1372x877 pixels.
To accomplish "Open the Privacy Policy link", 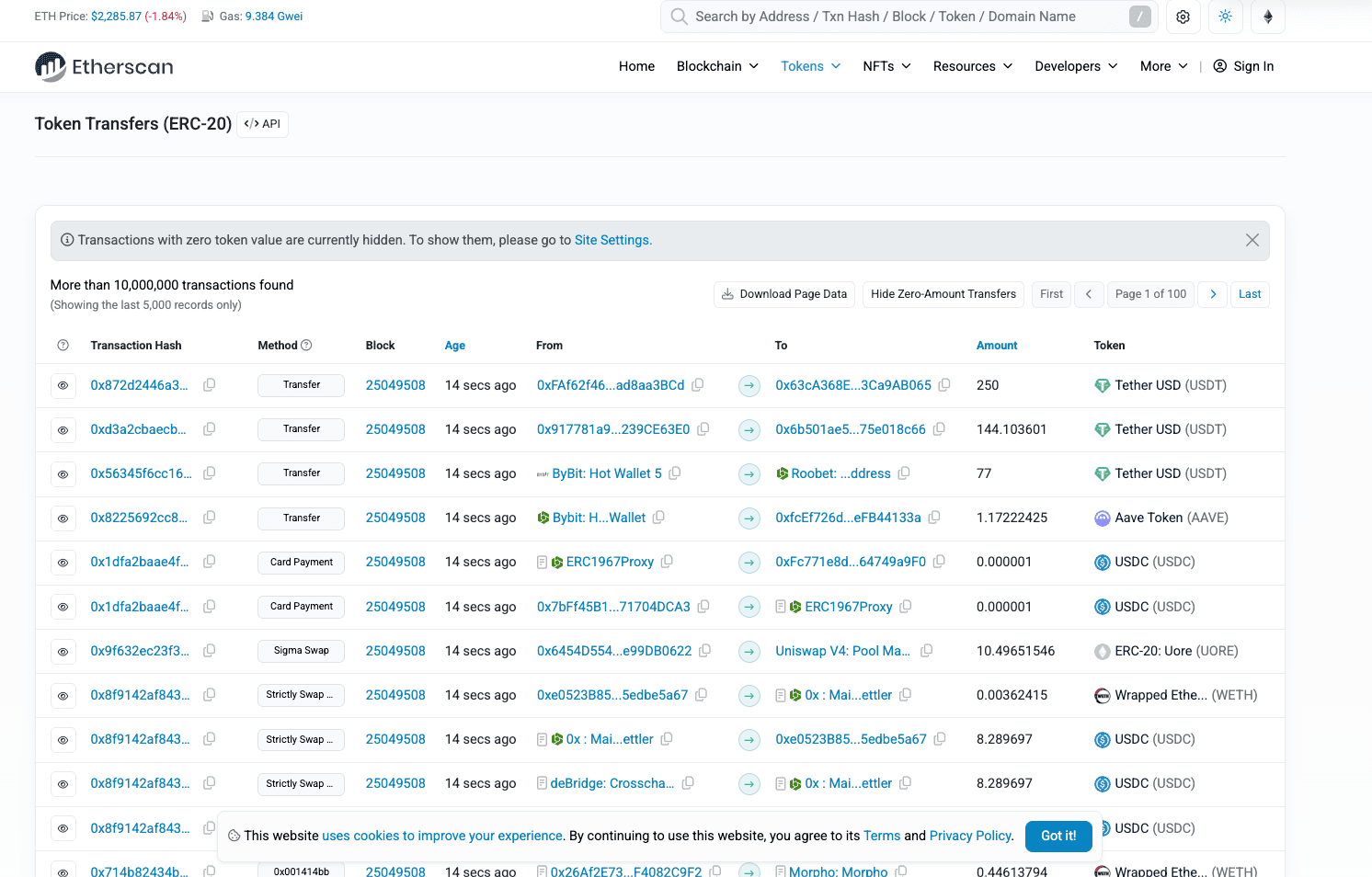I will coord(970,836).
